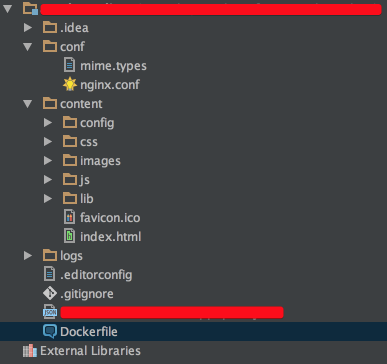Expand the config folder arrow
The height and width of the screenshot is (364, 387).
tap(48, 123)
